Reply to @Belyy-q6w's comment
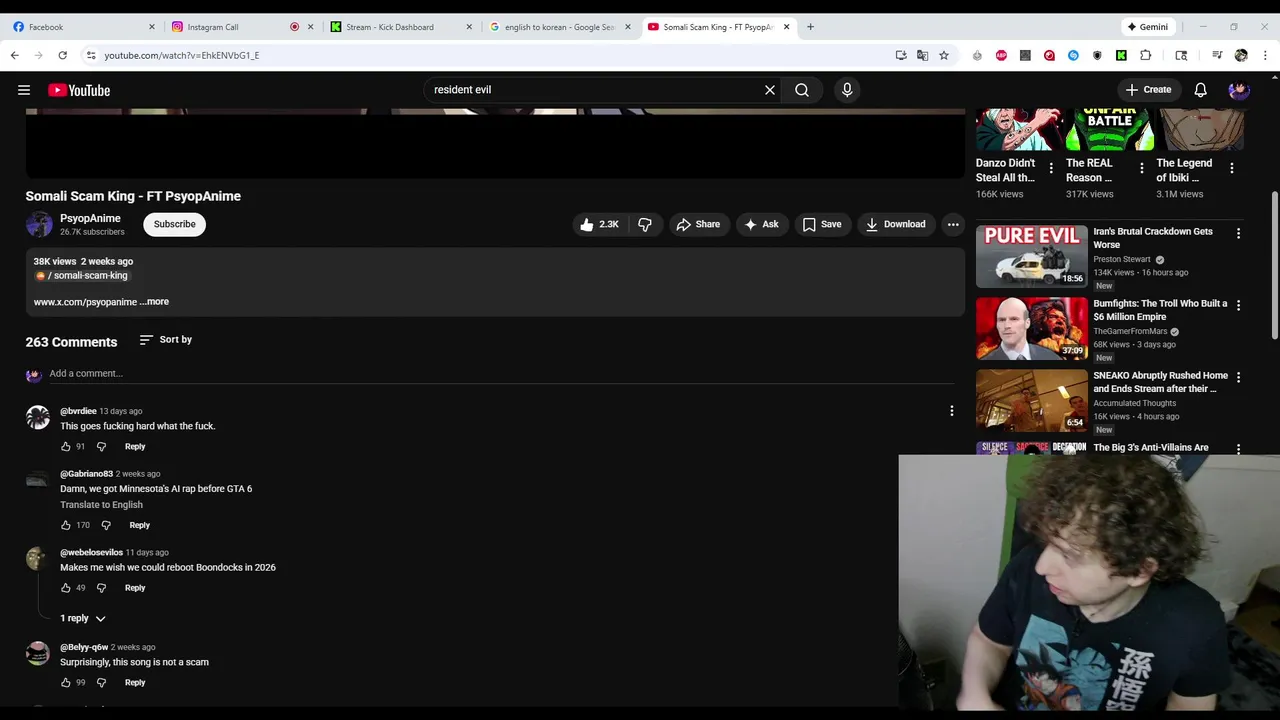 [135, 683]
